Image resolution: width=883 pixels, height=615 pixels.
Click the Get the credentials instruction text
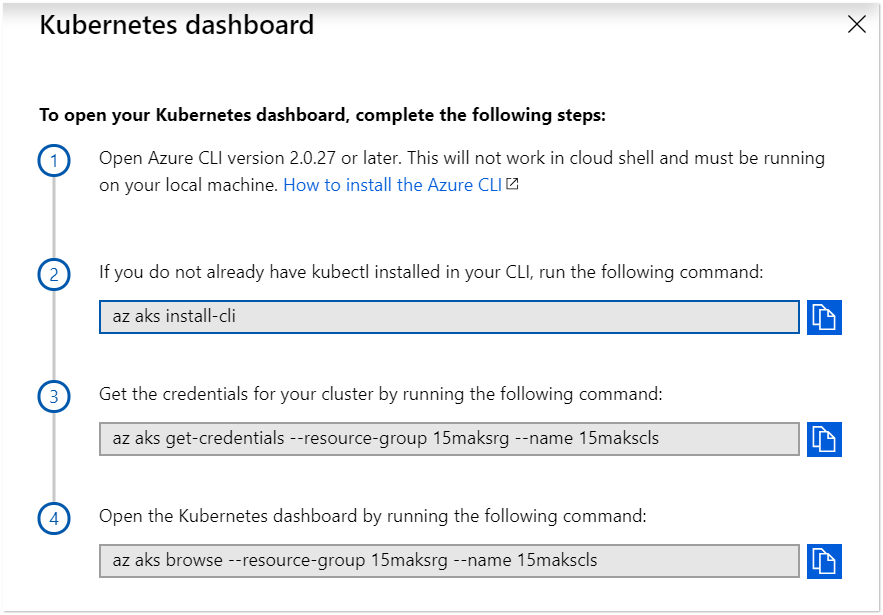coord(380,394)
